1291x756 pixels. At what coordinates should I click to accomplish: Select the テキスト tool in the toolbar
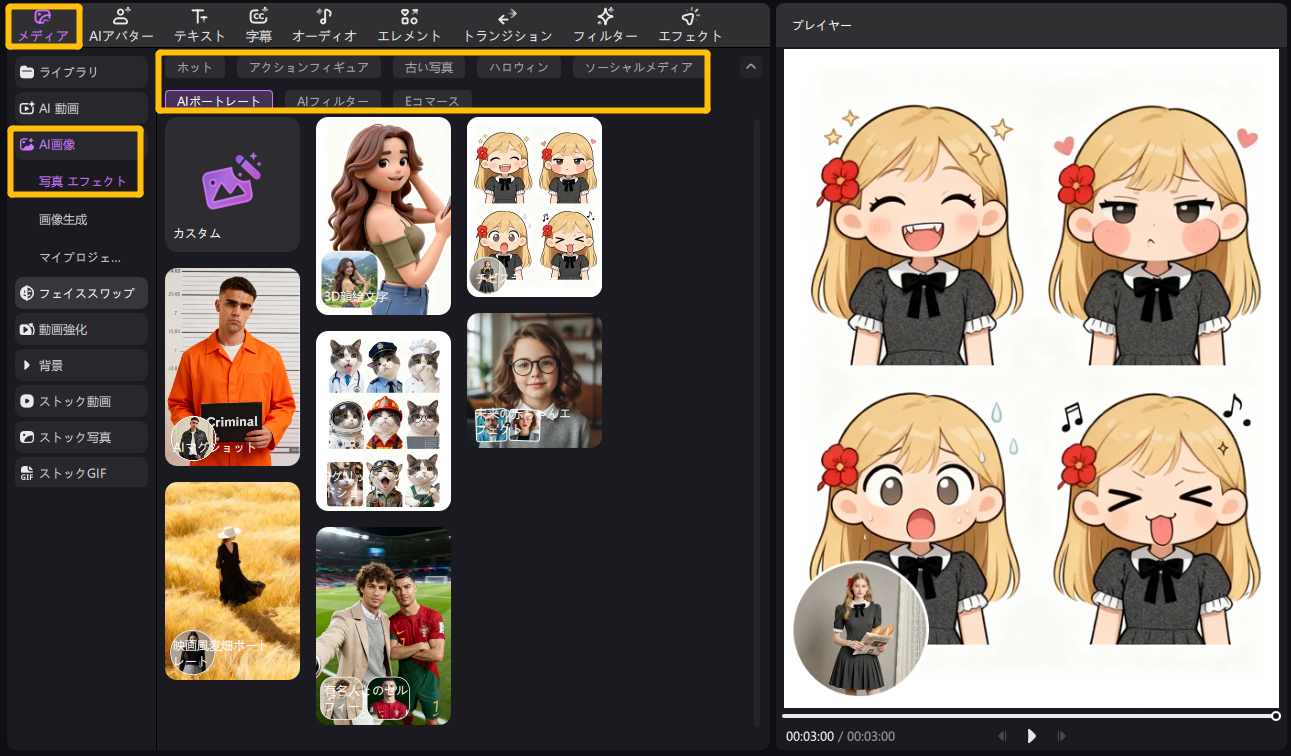tap(200, 25)
